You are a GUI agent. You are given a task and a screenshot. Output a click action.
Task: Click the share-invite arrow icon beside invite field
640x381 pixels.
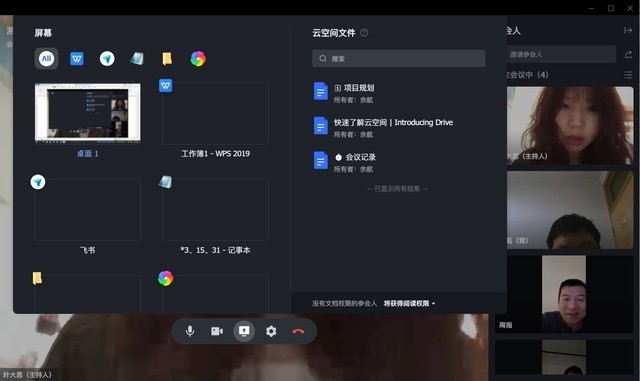628,54
